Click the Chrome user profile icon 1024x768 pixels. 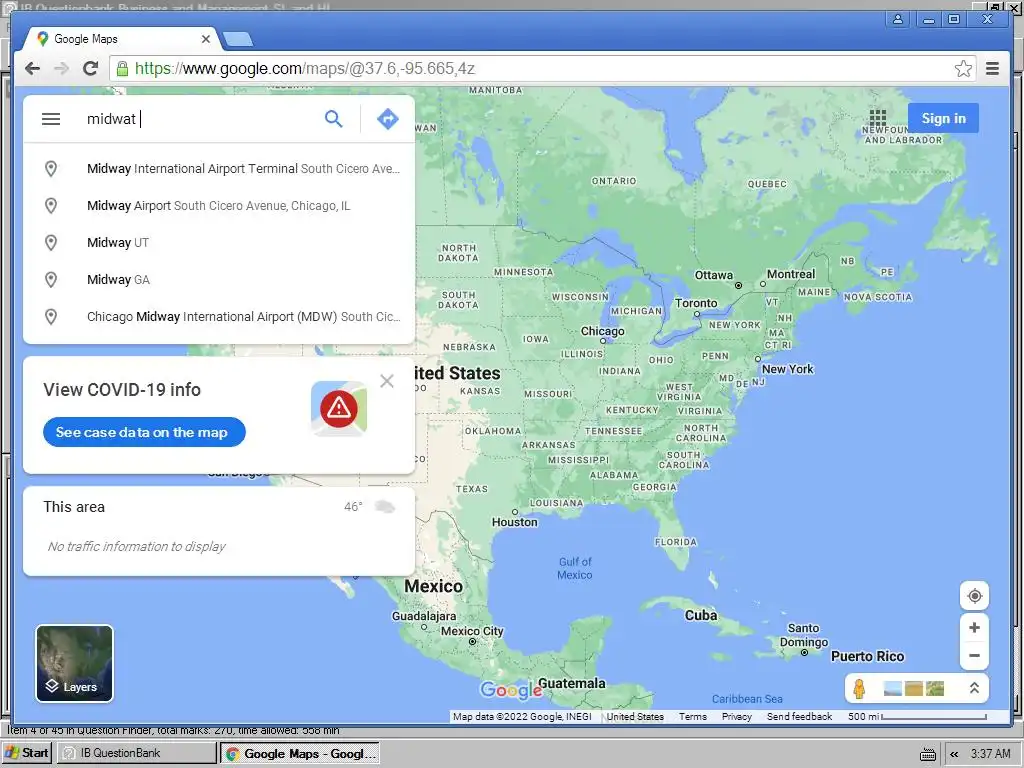[x=898, y=19]
